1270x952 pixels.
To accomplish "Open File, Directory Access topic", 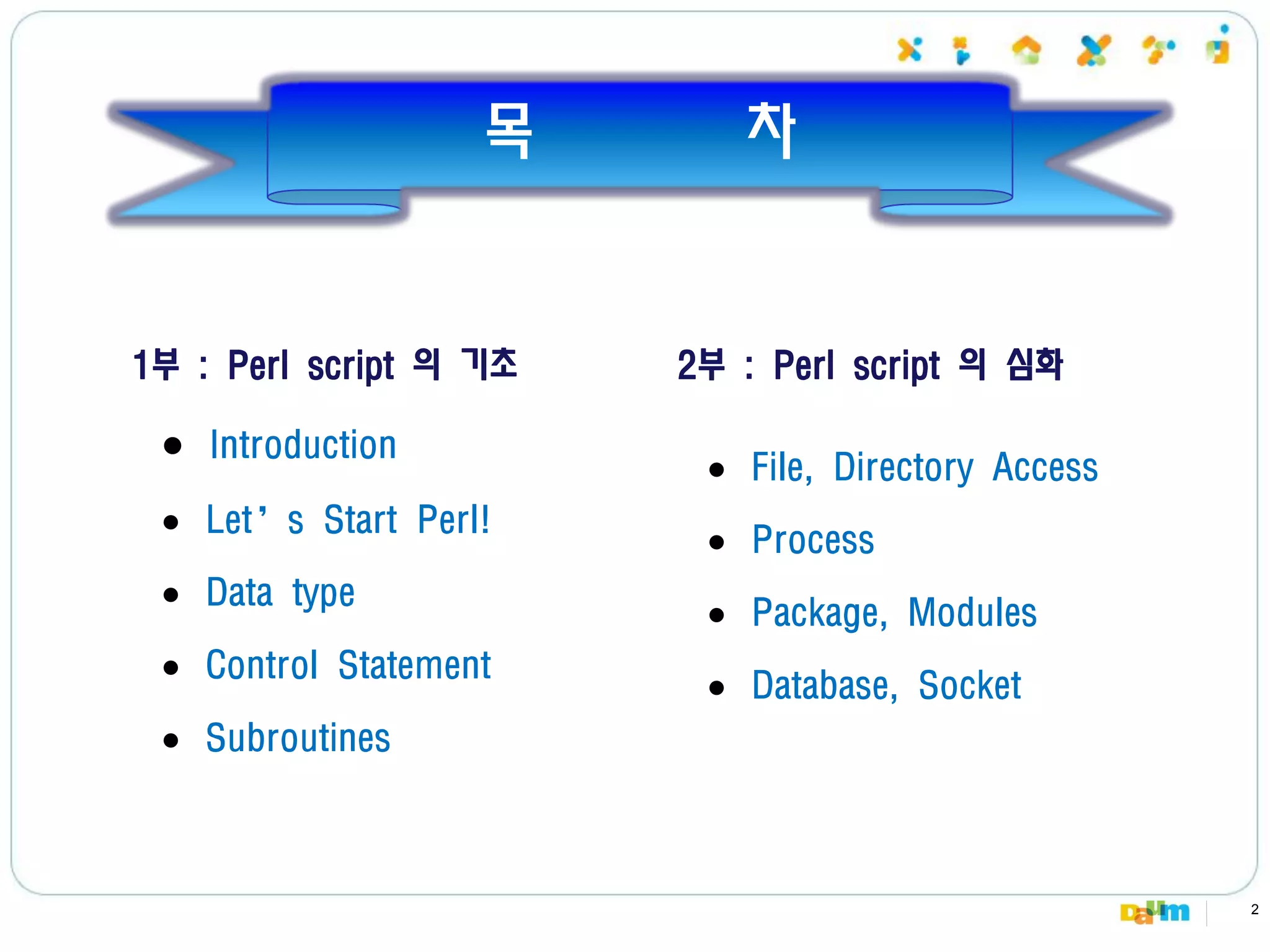I will pyautogui.click(x=924, y=467).
